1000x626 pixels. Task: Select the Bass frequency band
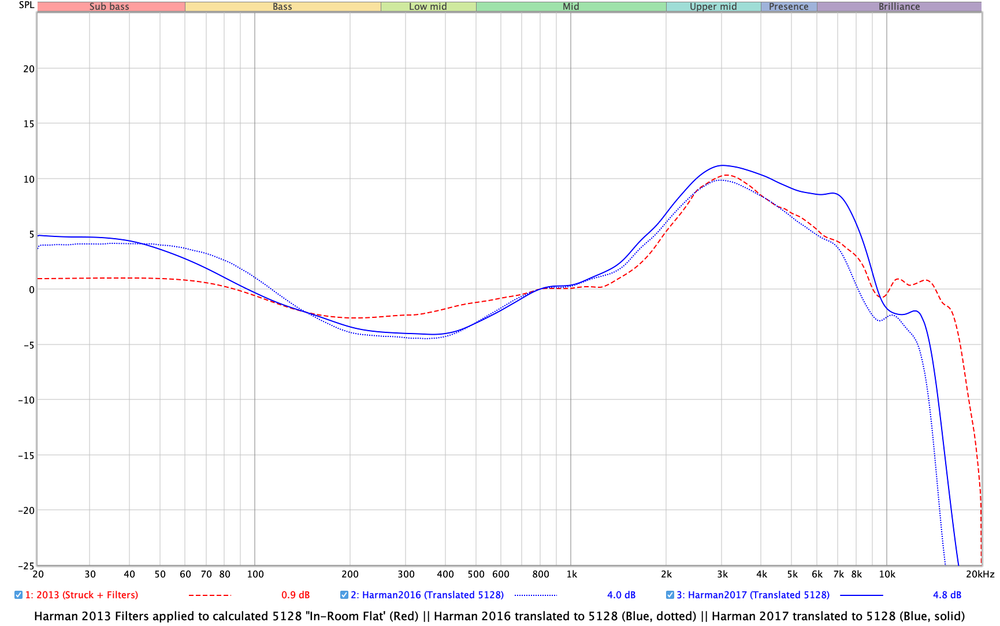click(x=283, y=6)
